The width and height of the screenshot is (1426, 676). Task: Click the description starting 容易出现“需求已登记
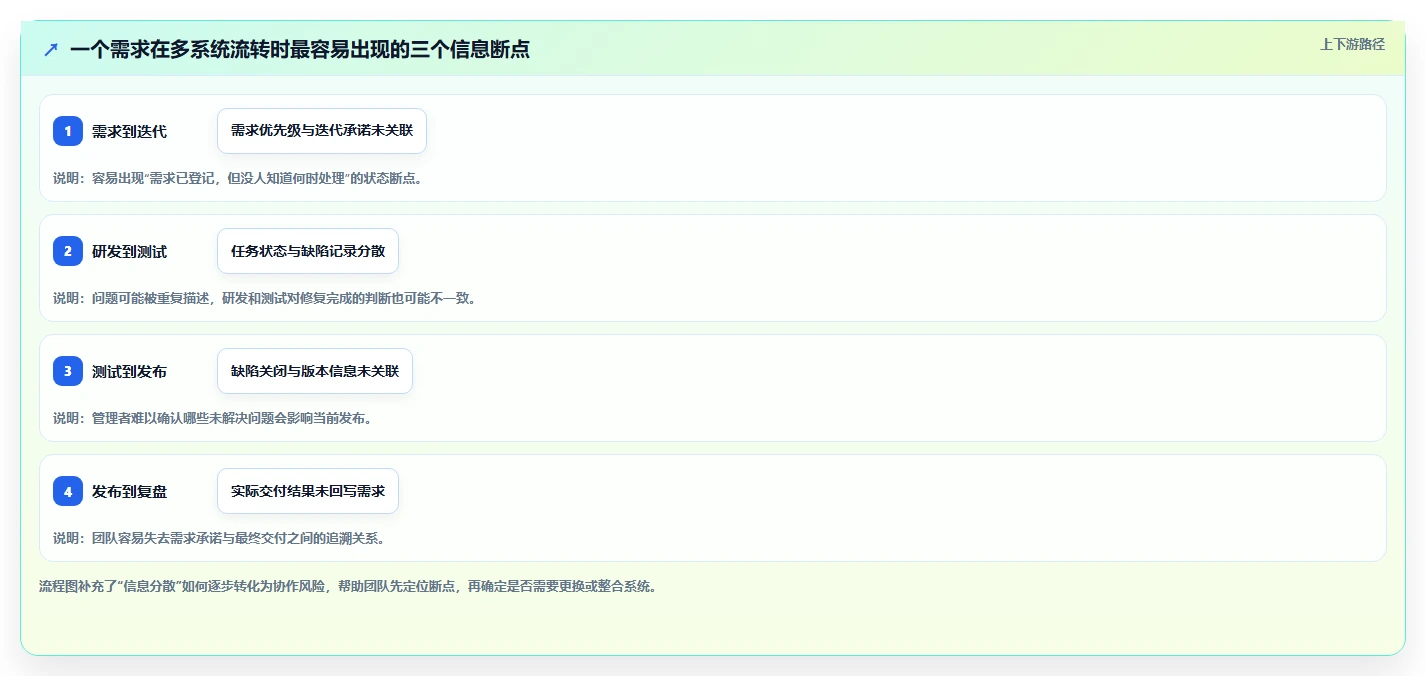(x=237, y=178)
